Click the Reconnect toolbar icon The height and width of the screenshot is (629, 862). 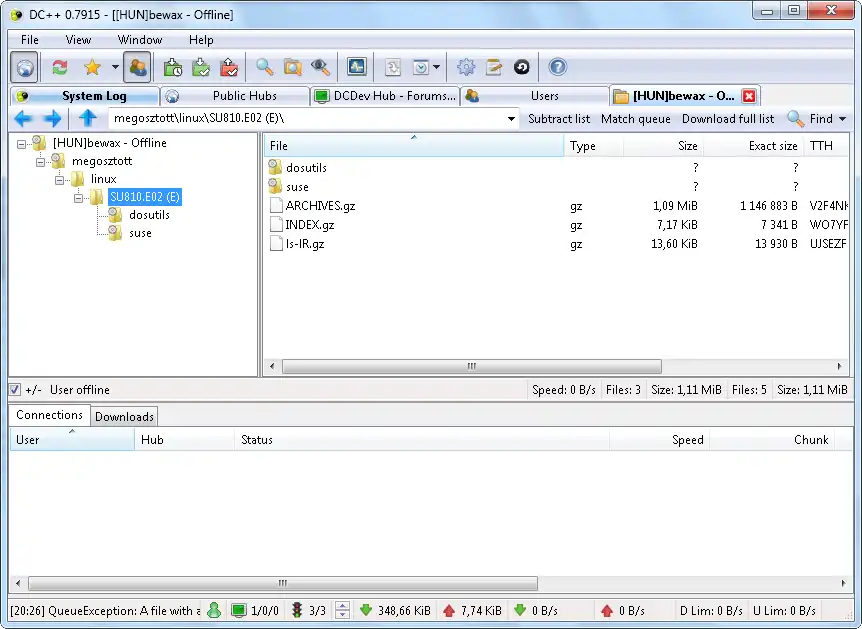coord(60,67)
